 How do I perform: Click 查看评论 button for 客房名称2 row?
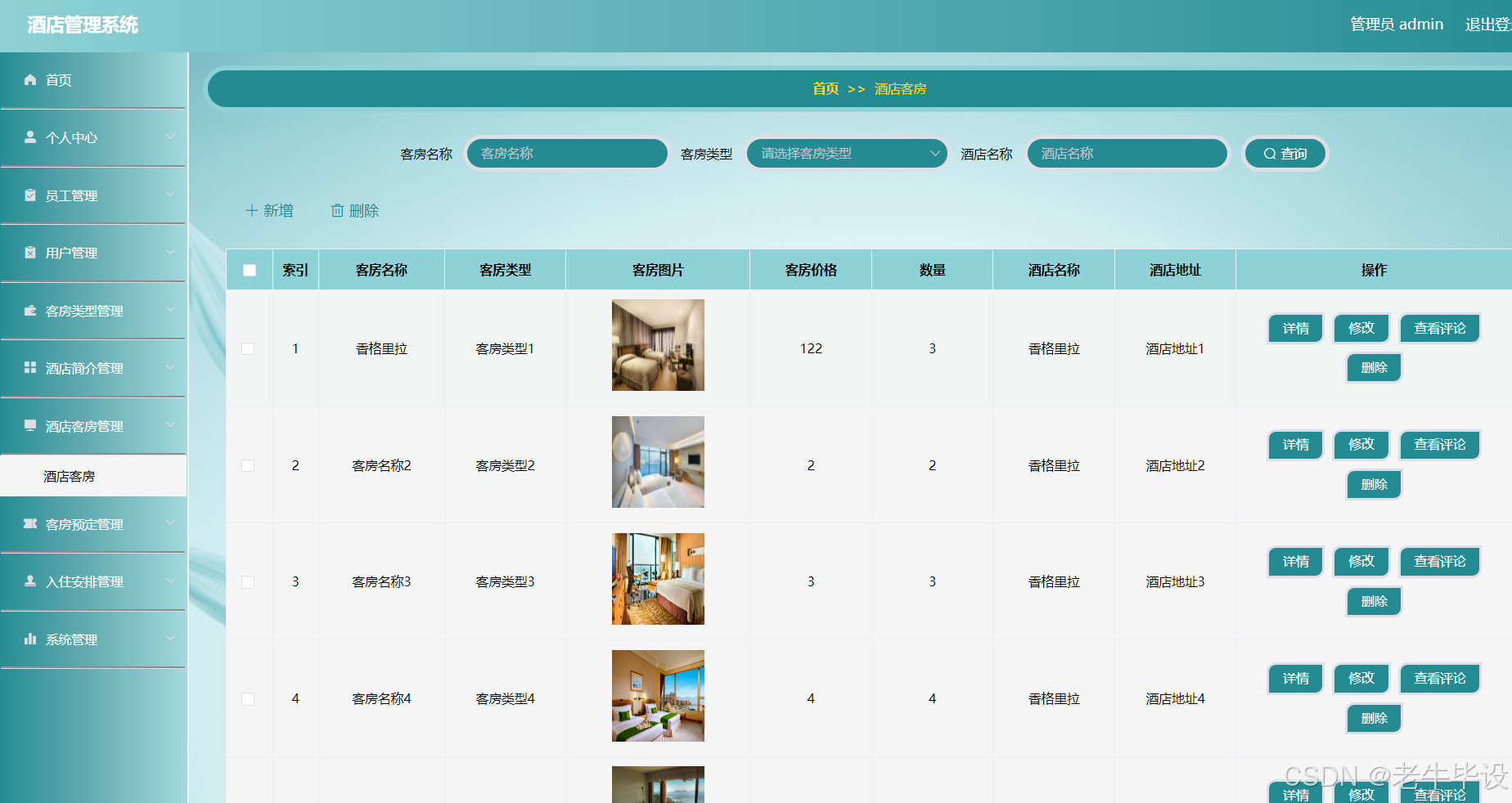click(x=1439, y=445)
